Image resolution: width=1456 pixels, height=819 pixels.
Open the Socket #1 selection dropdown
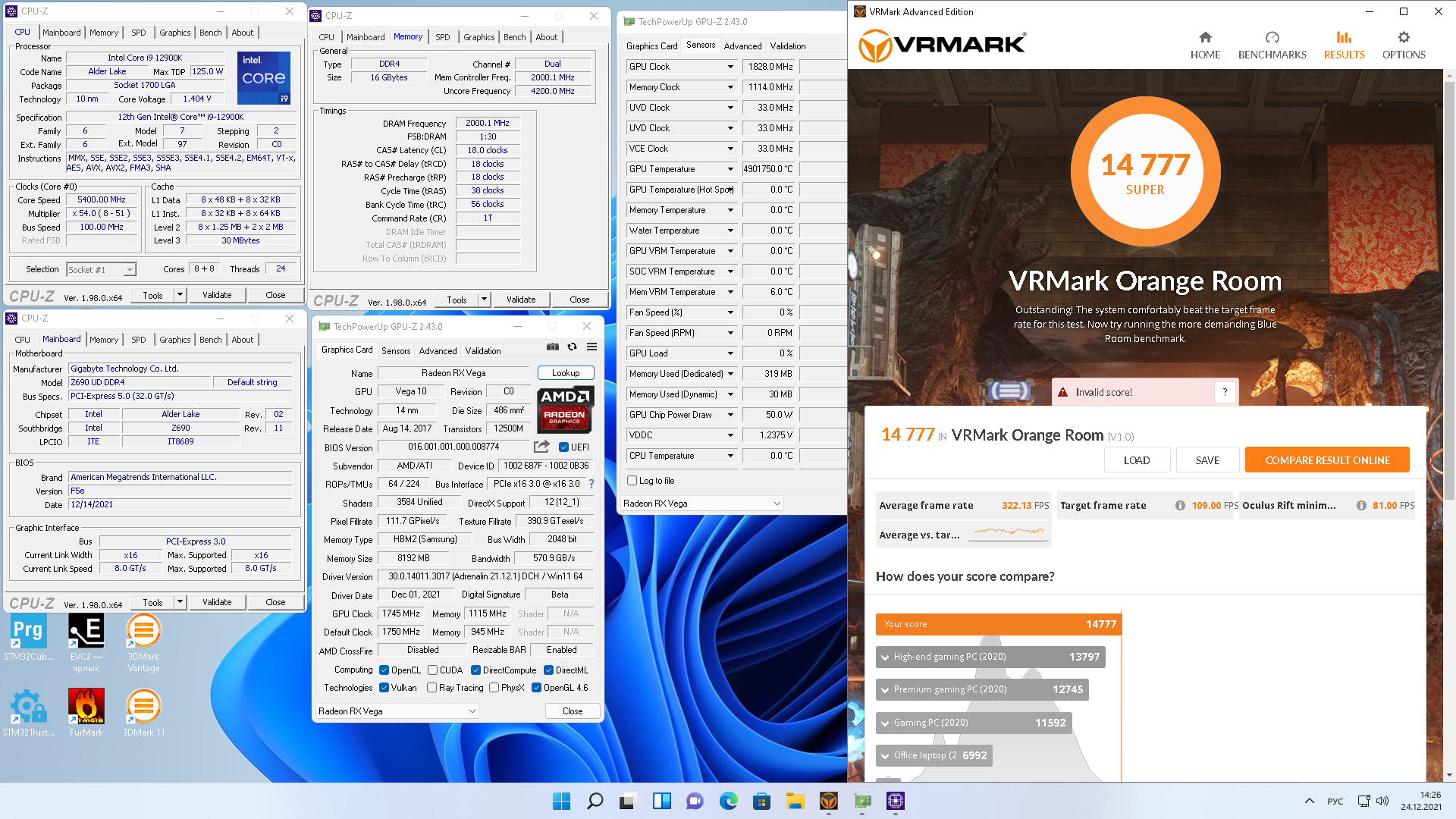pyautogui.click(x=101, y=270)
